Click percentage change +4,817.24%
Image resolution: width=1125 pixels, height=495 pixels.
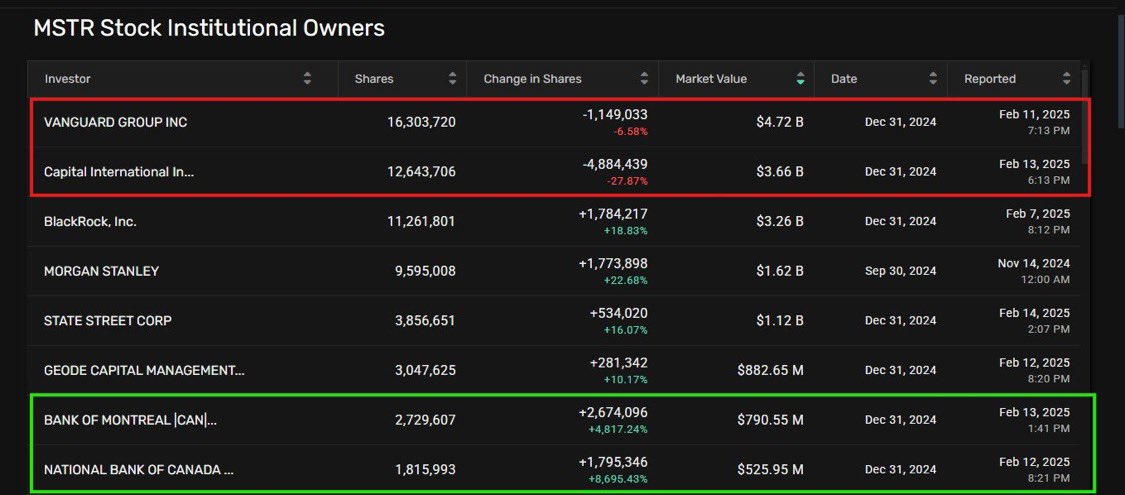coord(620,429)
